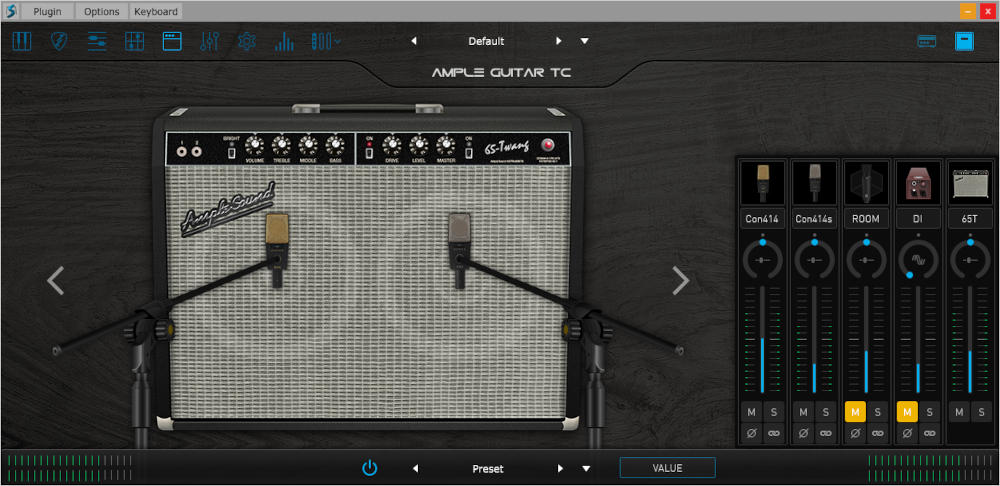The height and width of the screenshot is (486, 1000).
Task: Toggle phase invert on DI channel
Action: (908, 433)
